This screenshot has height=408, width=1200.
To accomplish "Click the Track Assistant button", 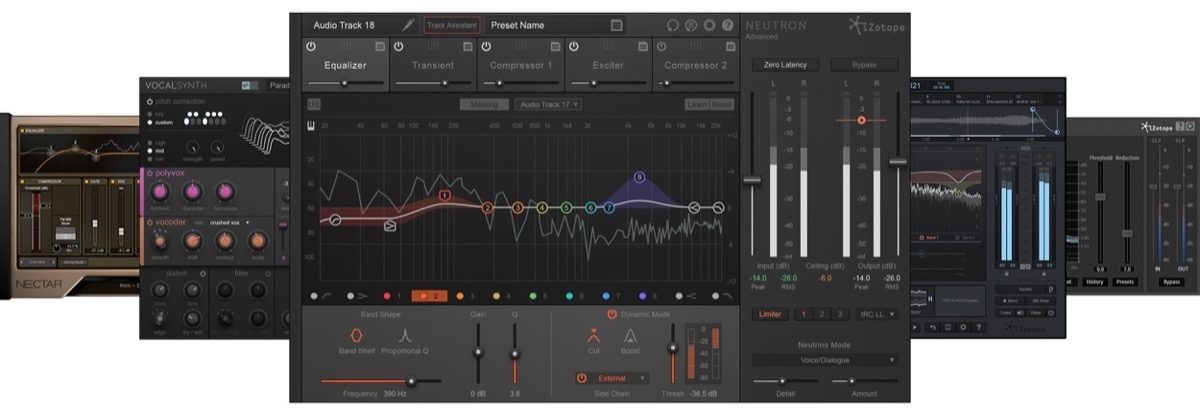I will click(x=452, y=25).
